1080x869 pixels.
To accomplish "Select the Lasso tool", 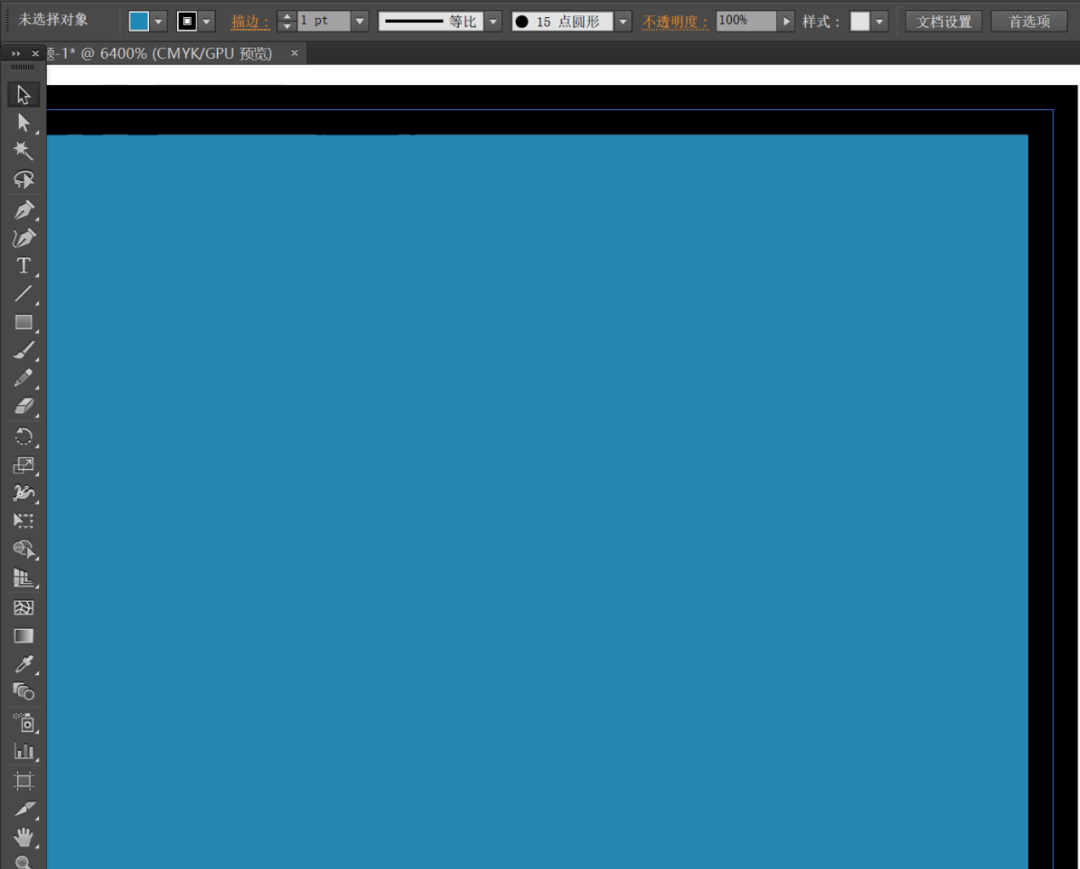I will (23, 180).
